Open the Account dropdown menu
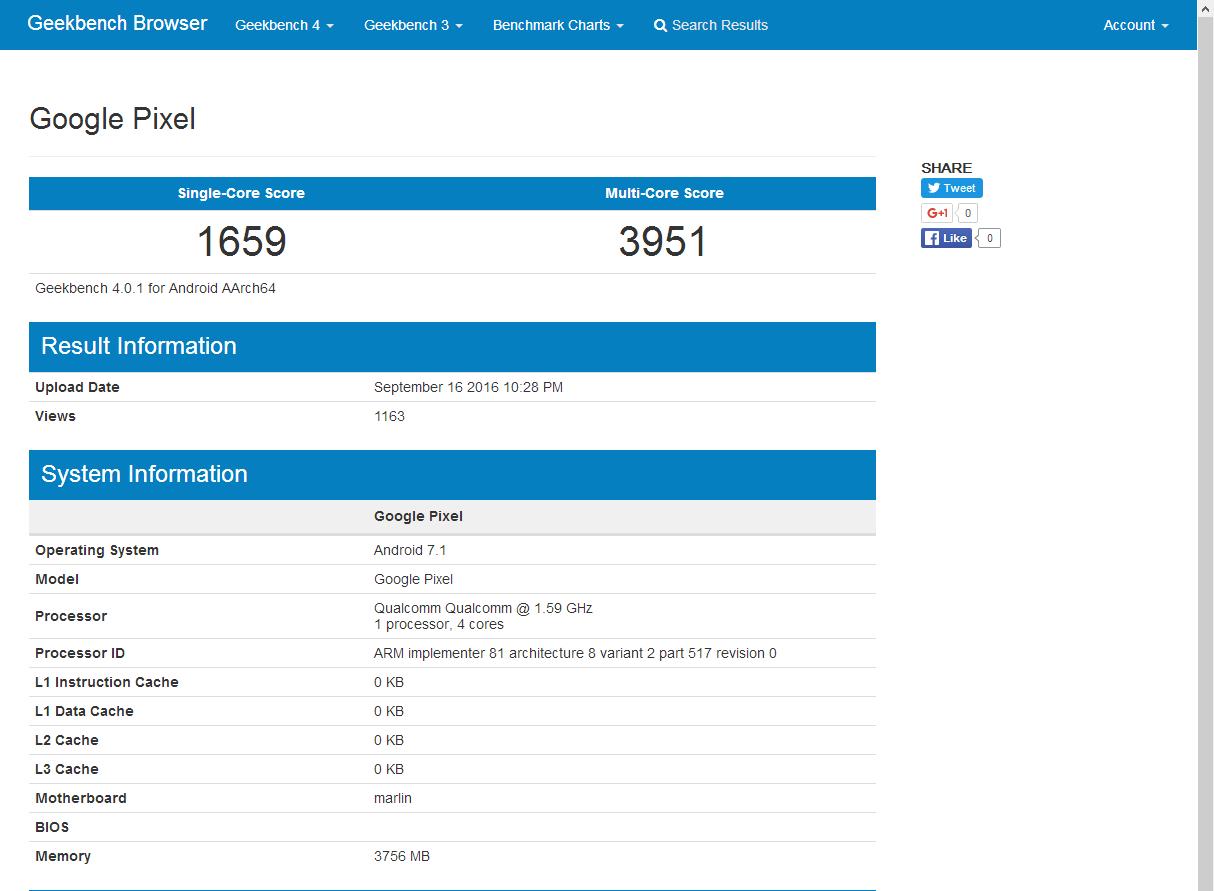The height and width of the screenshot is (891, 1214). point(1136,25)
